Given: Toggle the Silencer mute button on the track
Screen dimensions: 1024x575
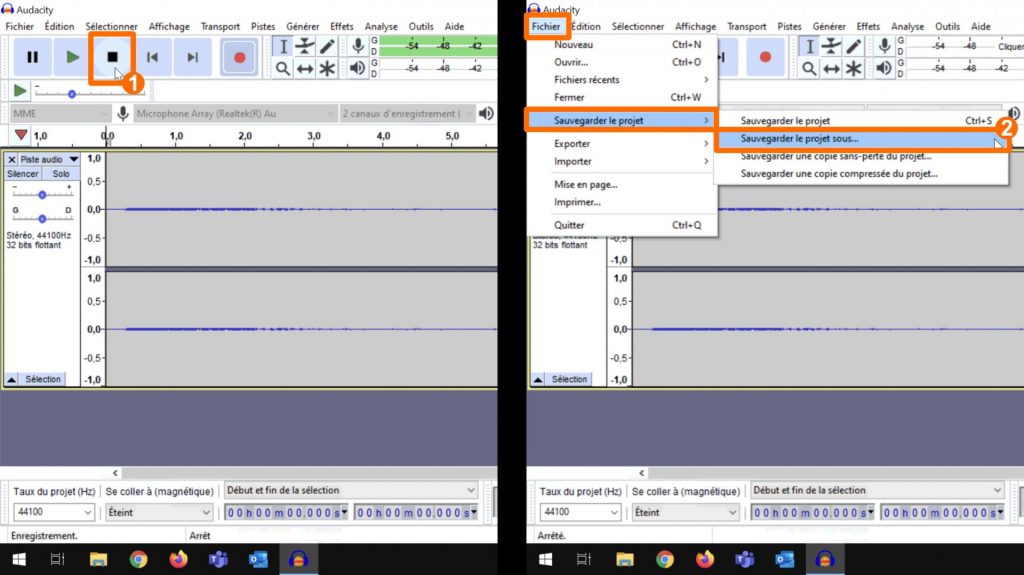Looking at the screenshot, I should tap(22, 174).
